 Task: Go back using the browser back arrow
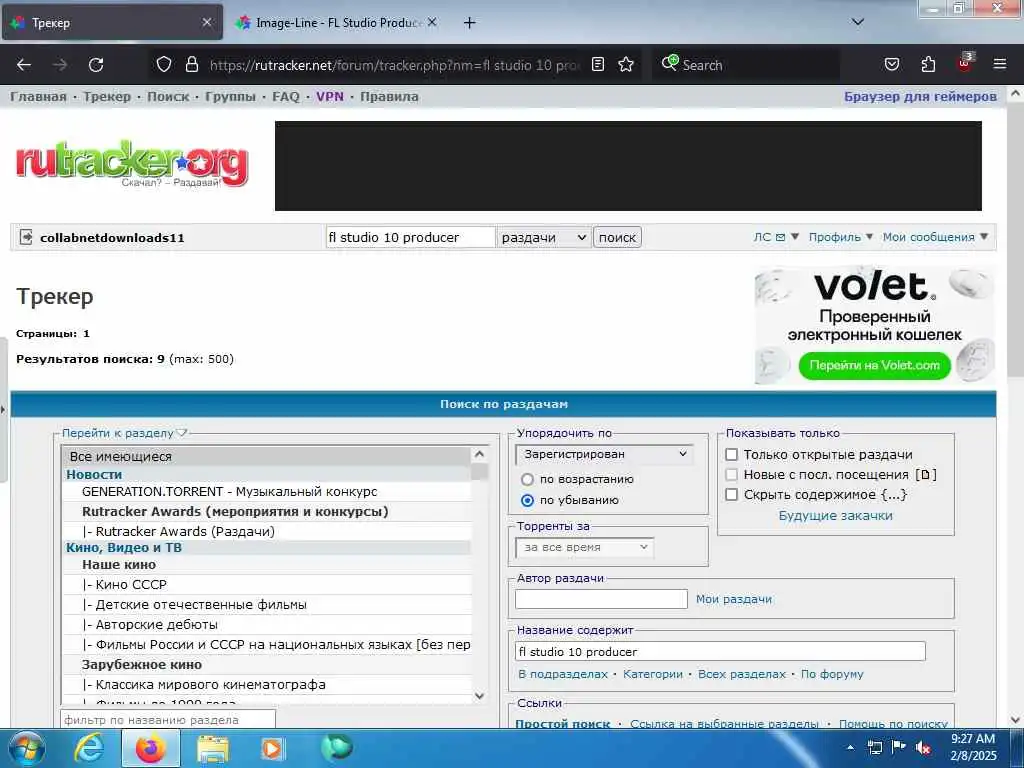click(x=24, y=65)
